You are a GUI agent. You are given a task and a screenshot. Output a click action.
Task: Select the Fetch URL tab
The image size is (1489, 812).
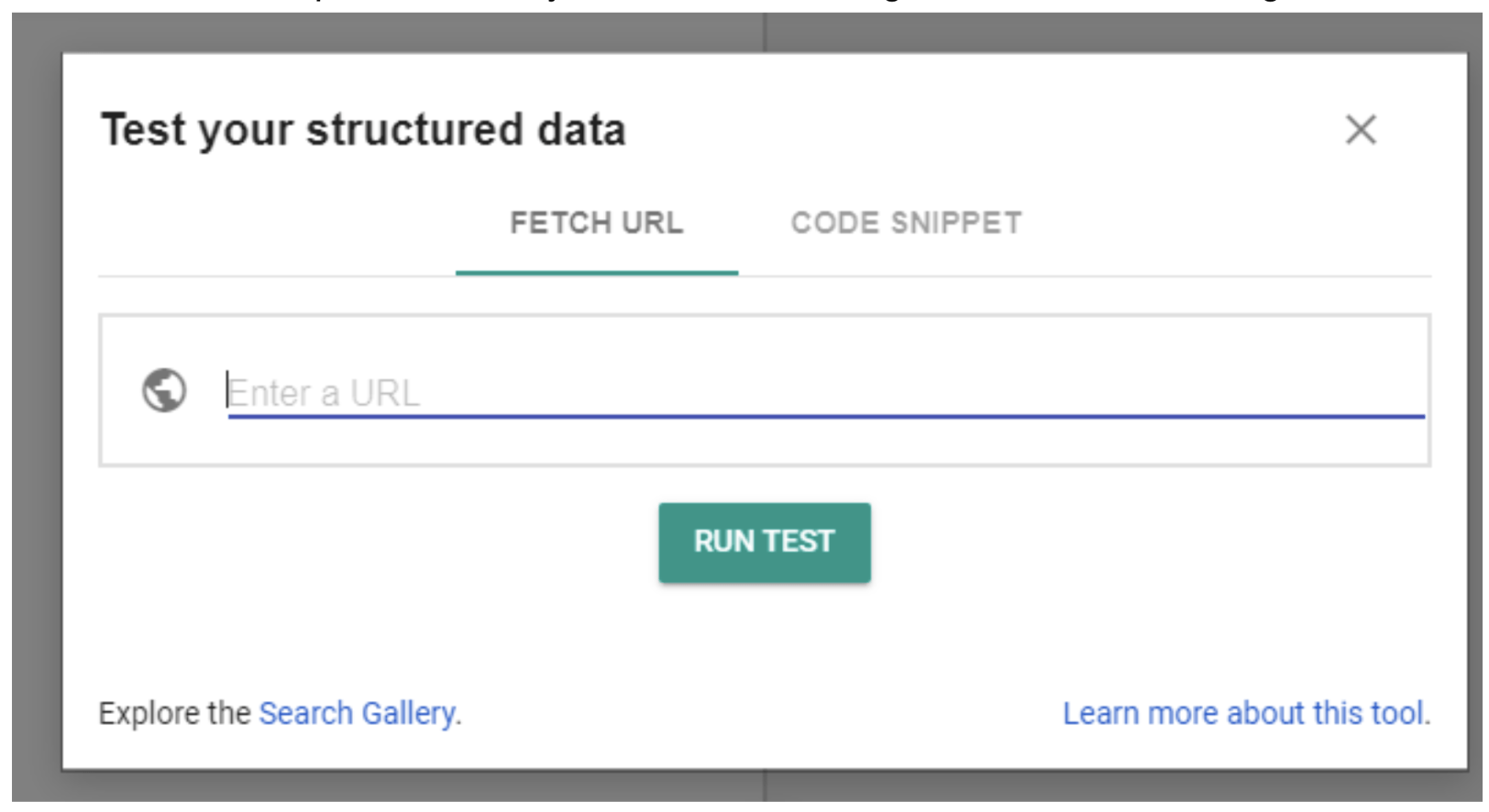597,223
